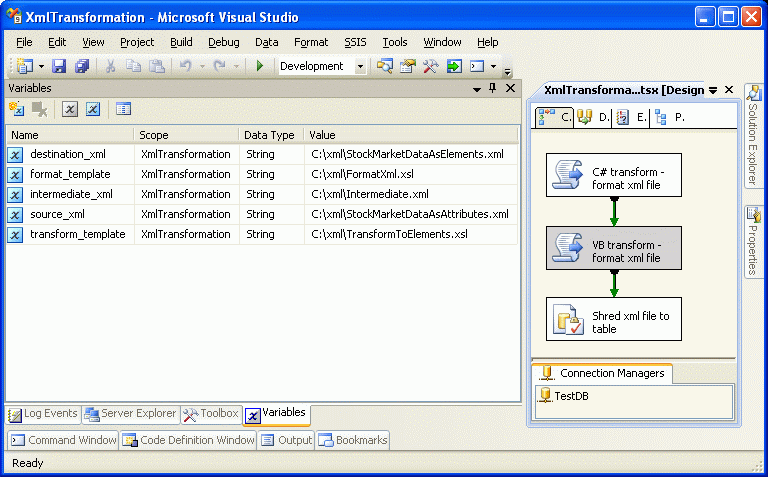Toggle auto-hide pin on Variables panel
Viewport: 768px width, 477px height.
(x=493, y=88)
